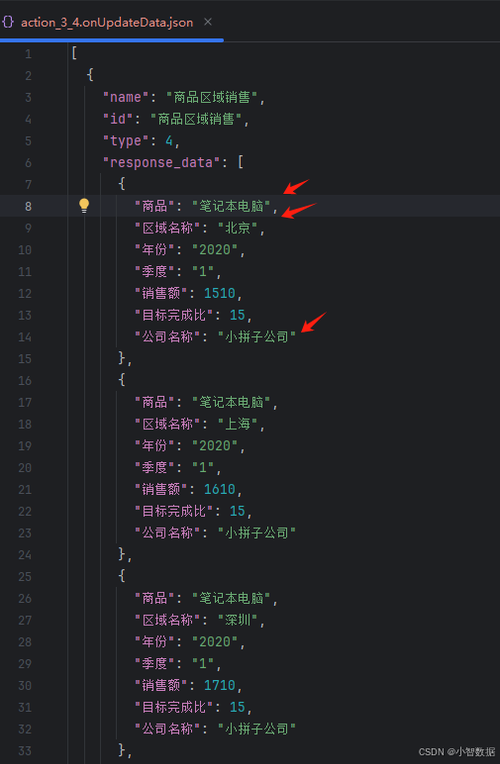The image size is (500, 764).
Task: Click "小拼子公司" value on line 23
Action: [257, 533]
